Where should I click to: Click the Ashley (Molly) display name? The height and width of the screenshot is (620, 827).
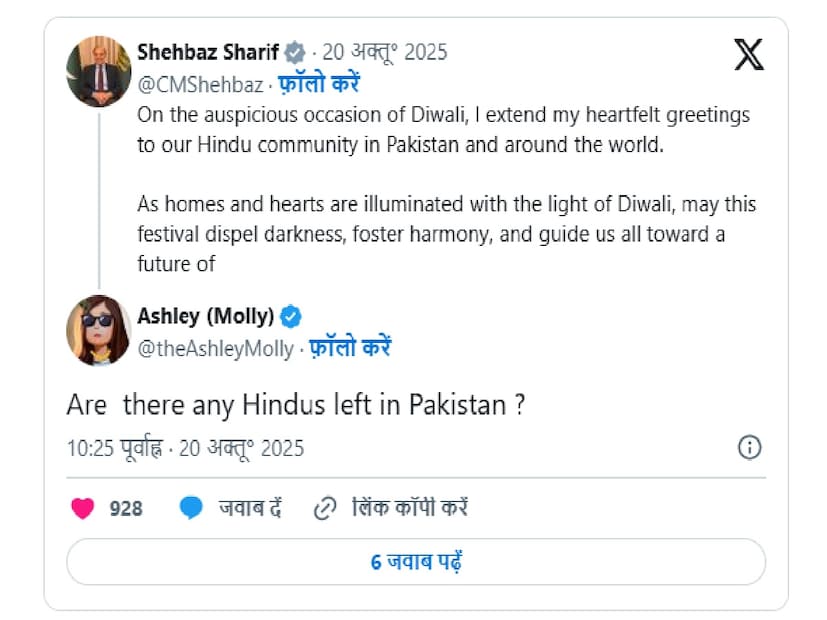[x=205, y=317]
